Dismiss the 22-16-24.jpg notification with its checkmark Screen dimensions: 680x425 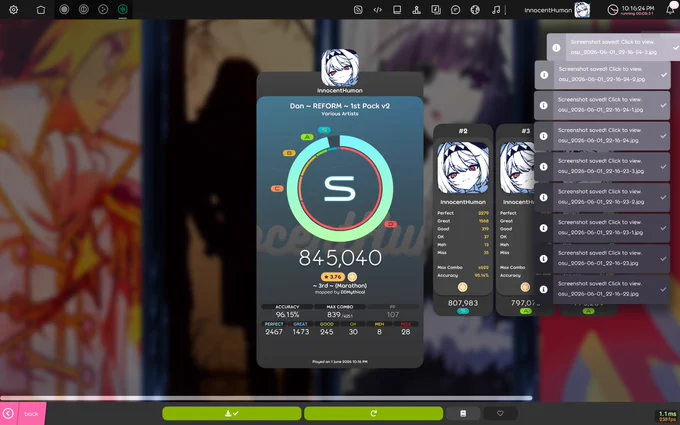664,136
